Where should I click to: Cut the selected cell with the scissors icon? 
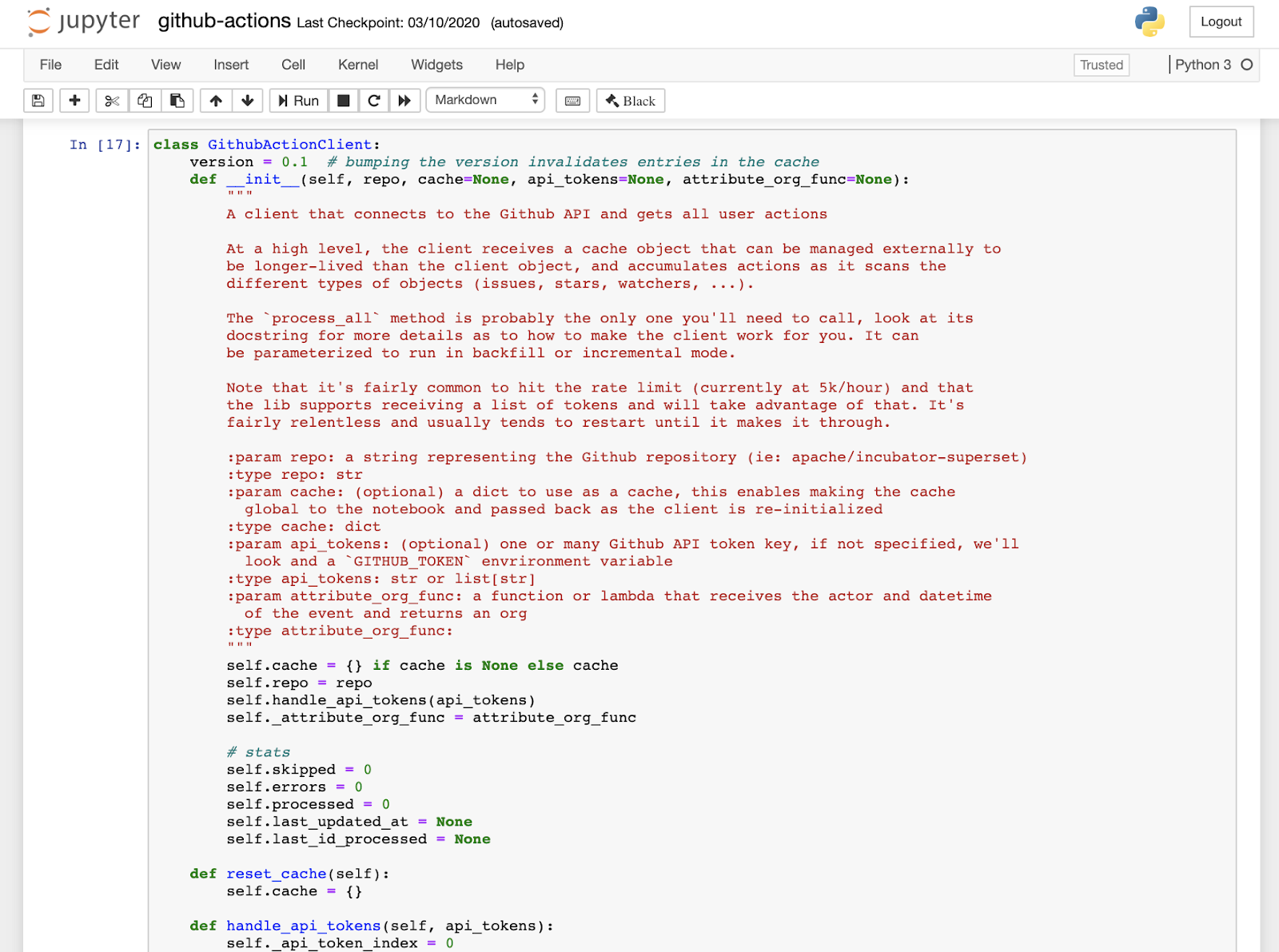point(111,100)
